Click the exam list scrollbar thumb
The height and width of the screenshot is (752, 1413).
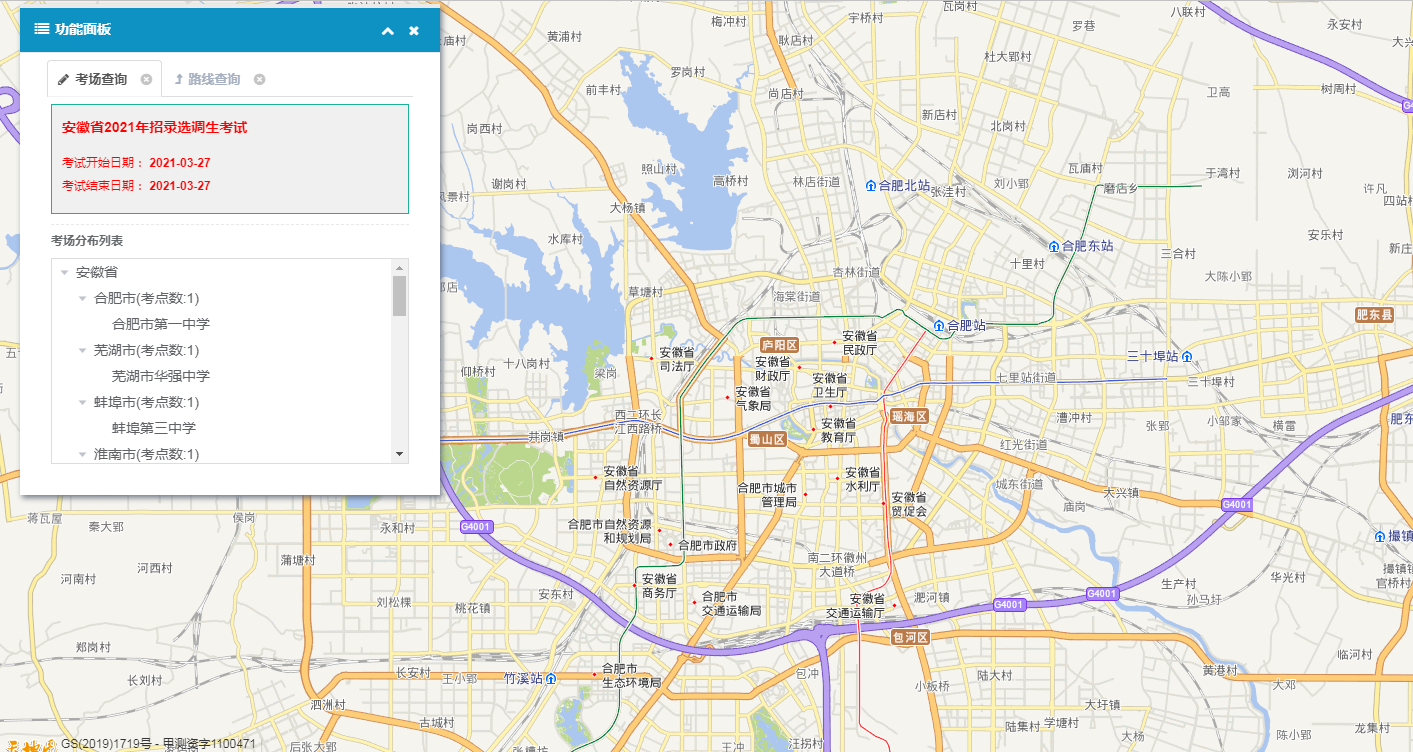(x=400, y=296)
